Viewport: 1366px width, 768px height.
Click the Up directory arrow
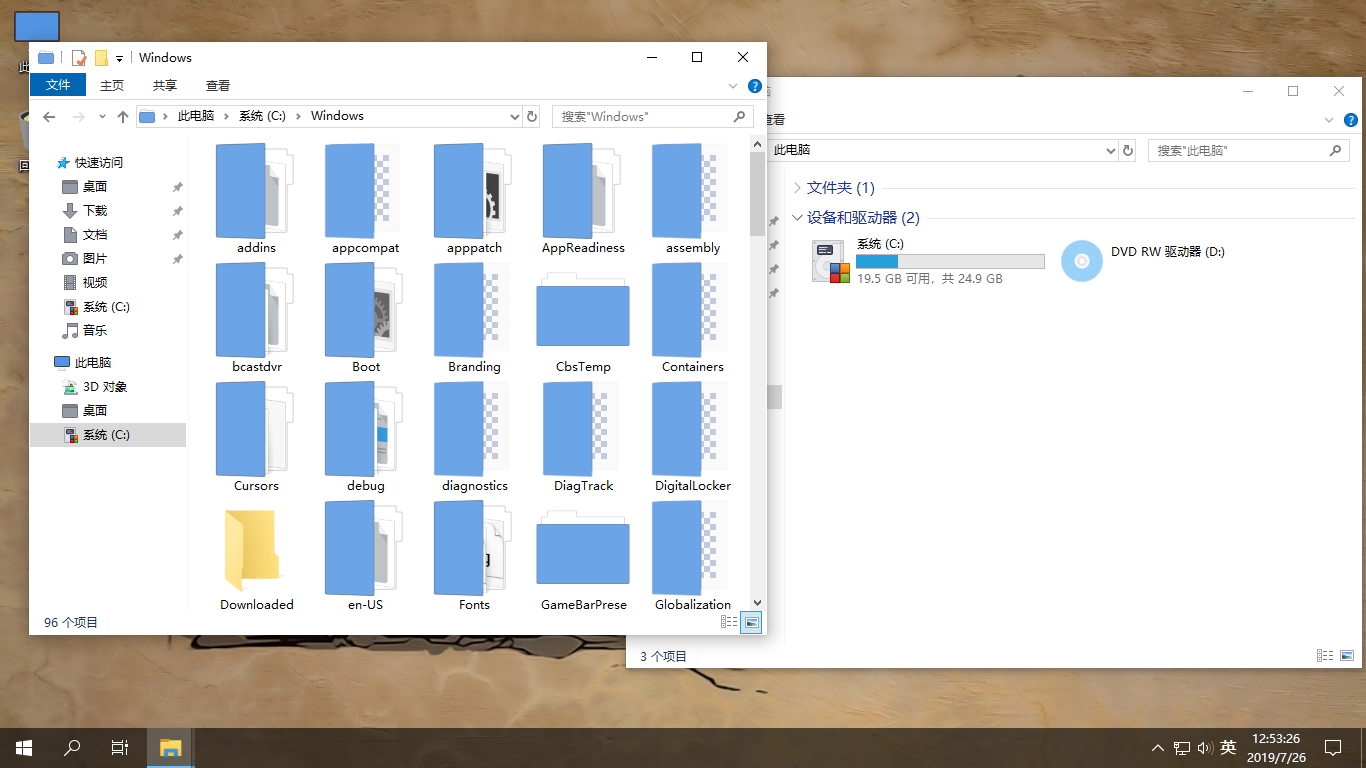point(123,117)
